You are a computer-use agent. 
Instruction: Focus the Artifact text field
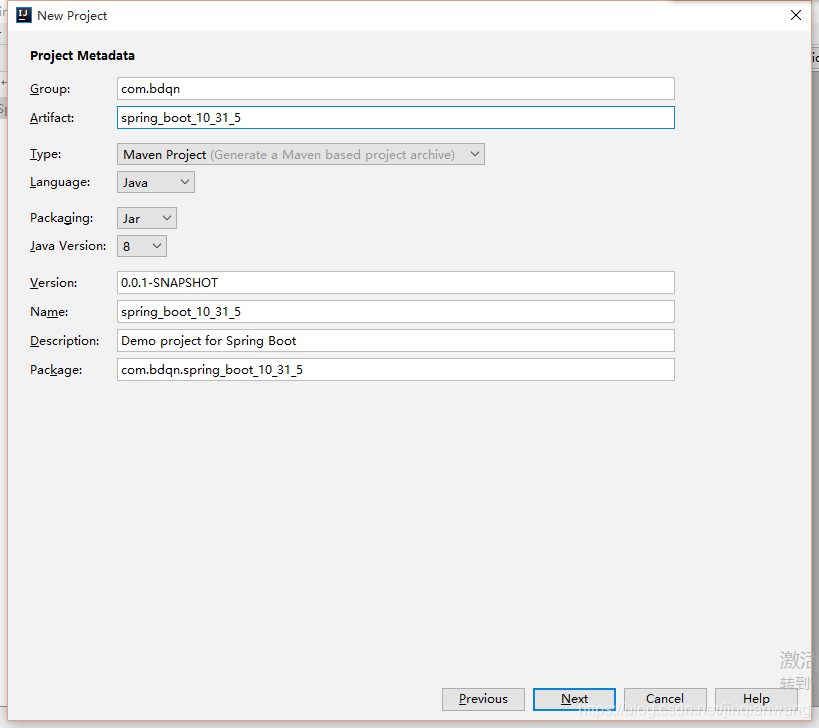pos(395,118)
